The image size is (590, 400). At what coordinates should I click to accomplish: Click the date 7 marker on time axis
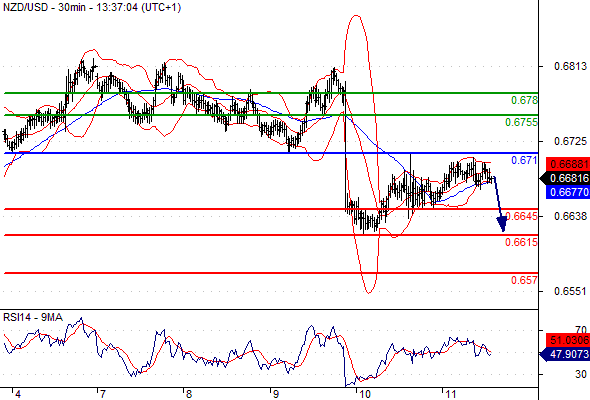tap(102, 394)
